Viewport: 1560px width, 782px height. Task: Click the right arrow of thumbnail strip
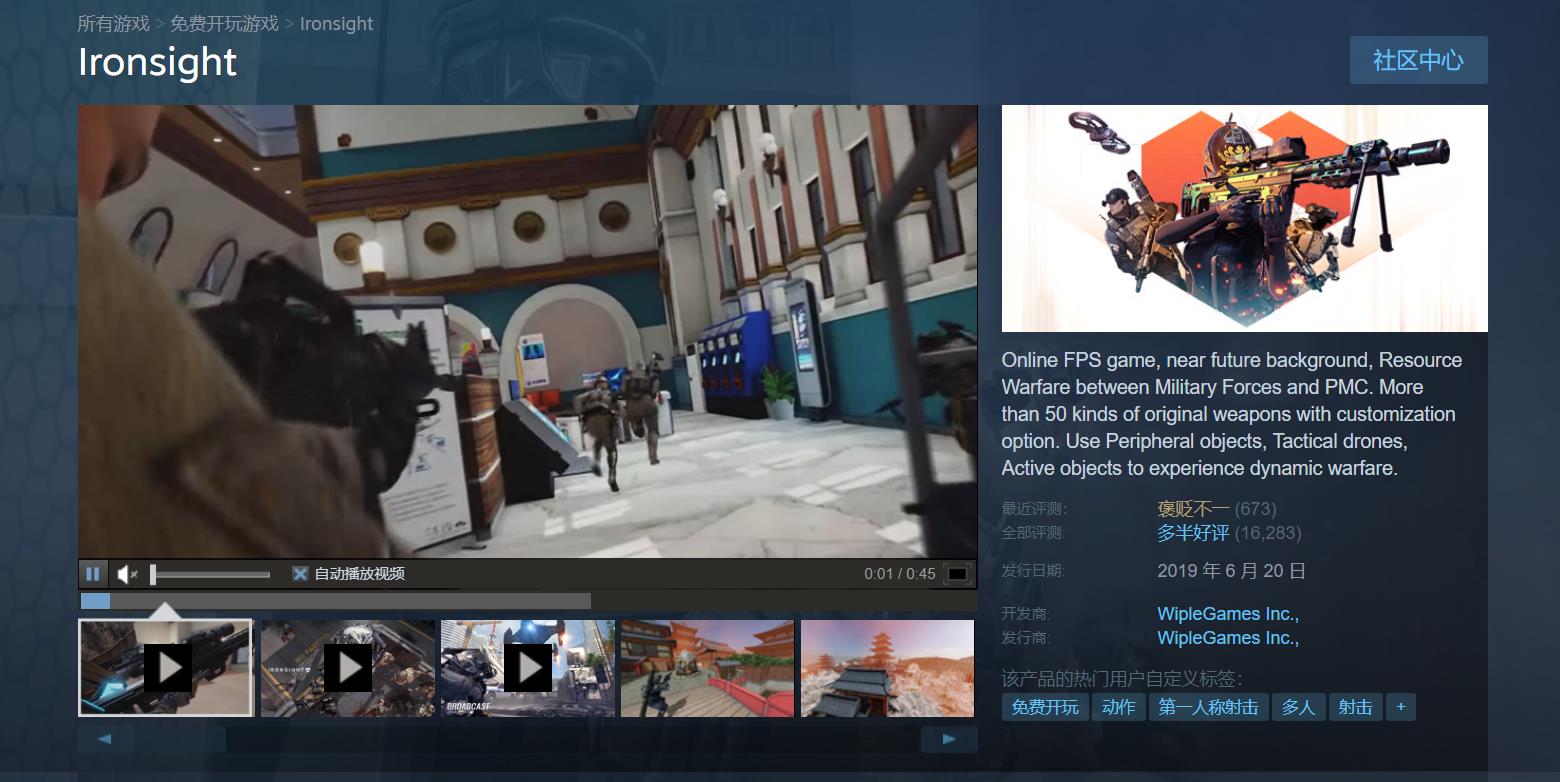tap(949, 739)
